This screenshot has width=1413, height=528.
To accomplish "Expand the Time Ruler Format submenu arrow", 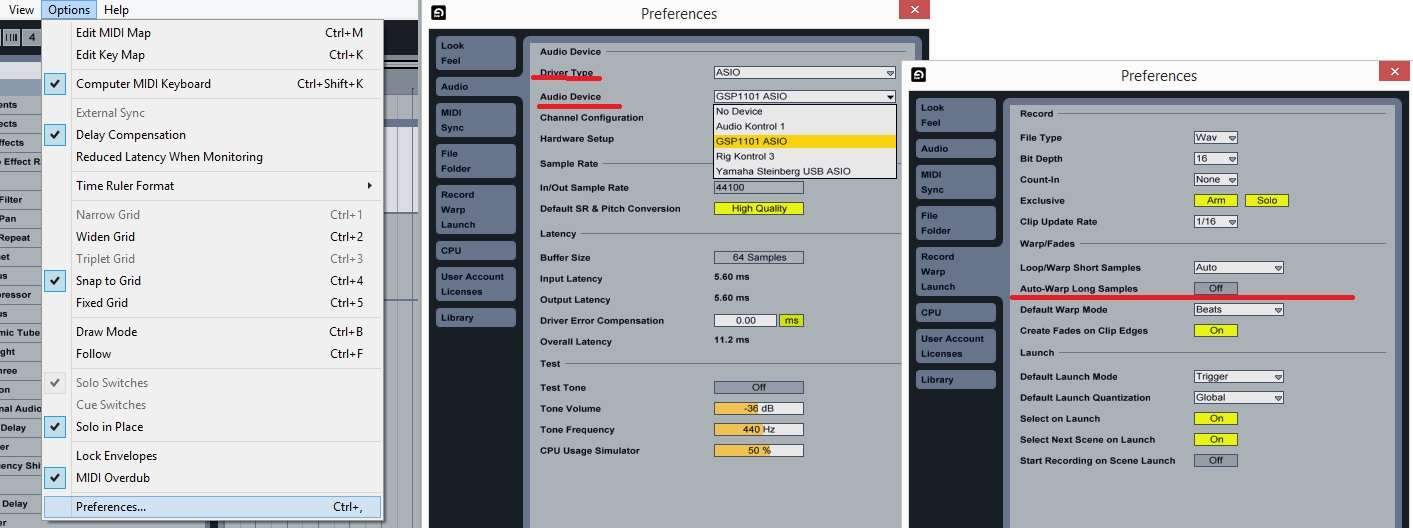I will (369, 186).
